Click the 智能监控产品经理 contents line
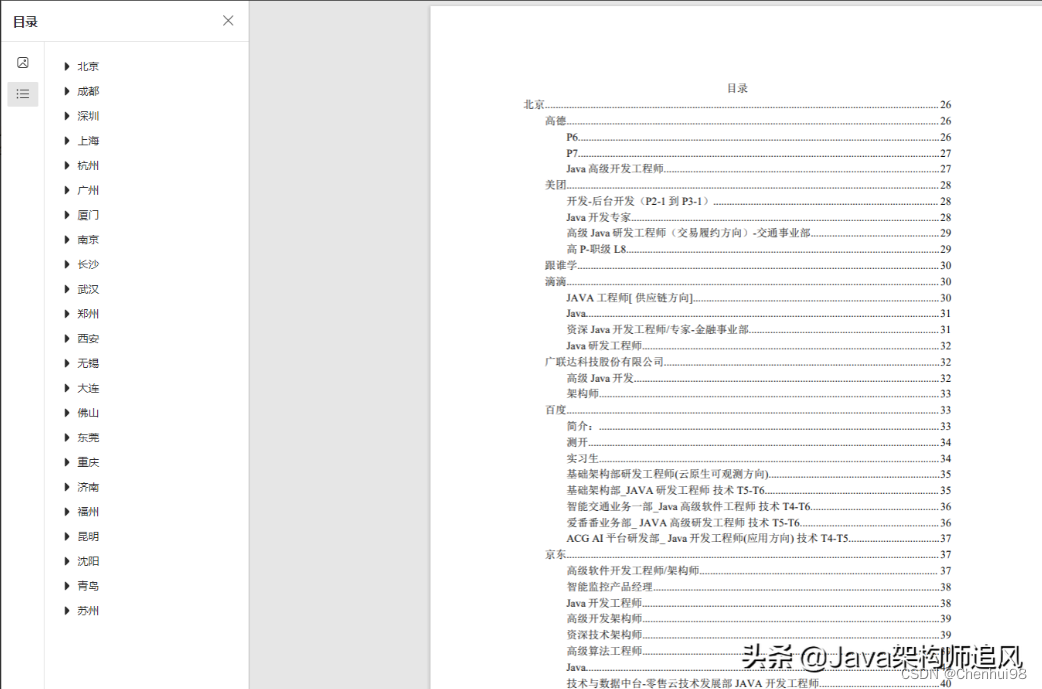This screenshot has height=689, width=1042. tap(758, 587)
